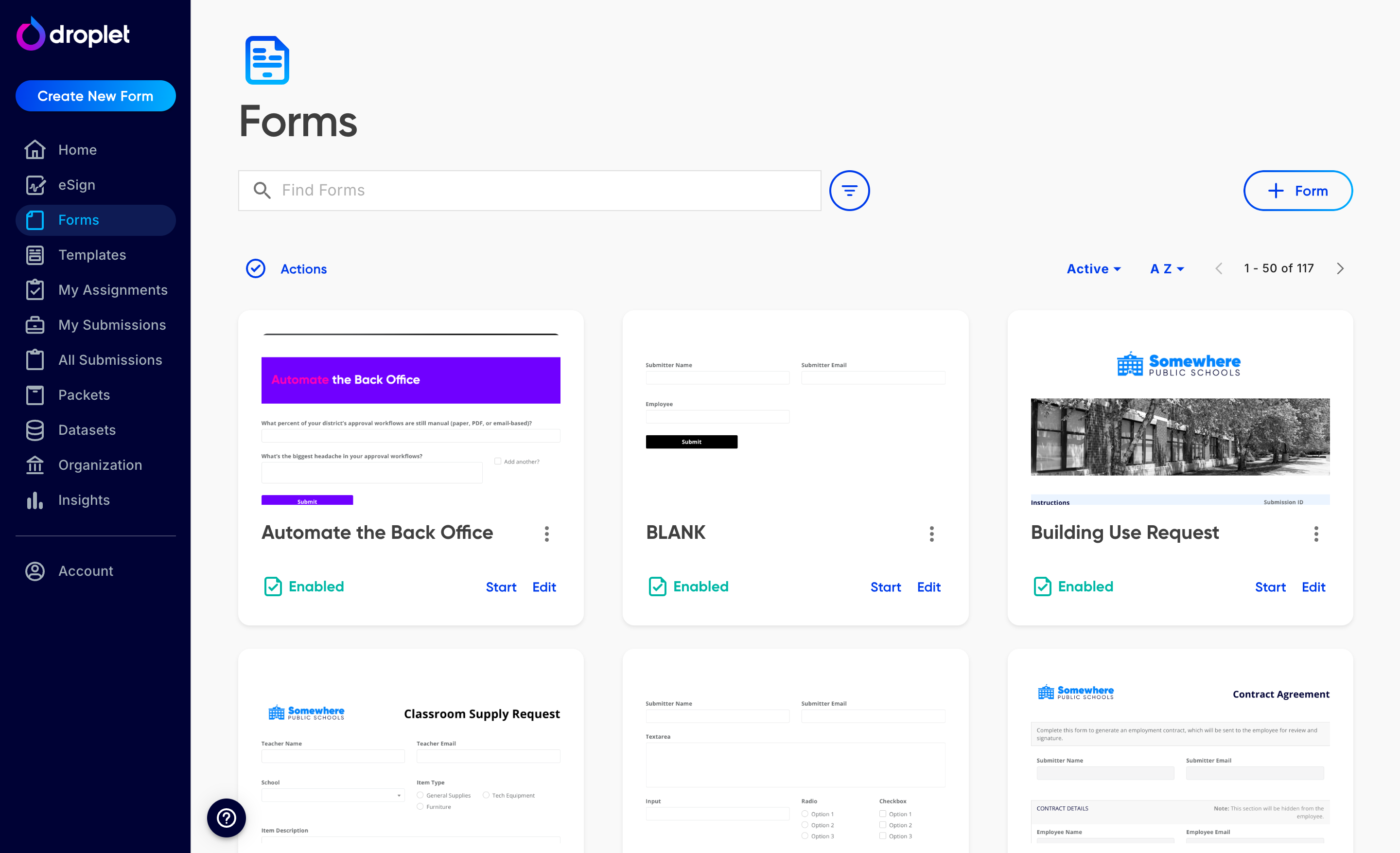Viewport: 1400px width, 853px height.
Task: Open the School dropdown in Classroom Supply preview
Action: pyautogui.click(x=333, y=795)
